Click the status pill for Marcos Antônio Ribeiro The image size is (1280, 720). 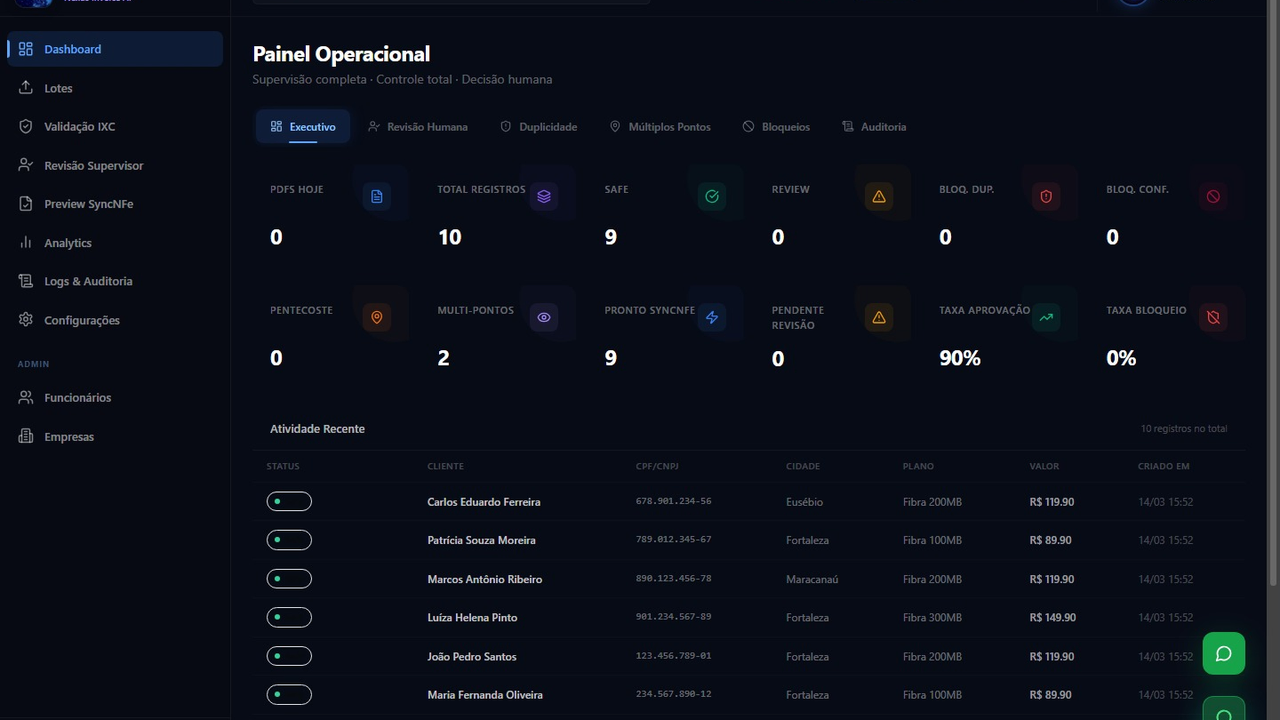click(x=289, y=579)
